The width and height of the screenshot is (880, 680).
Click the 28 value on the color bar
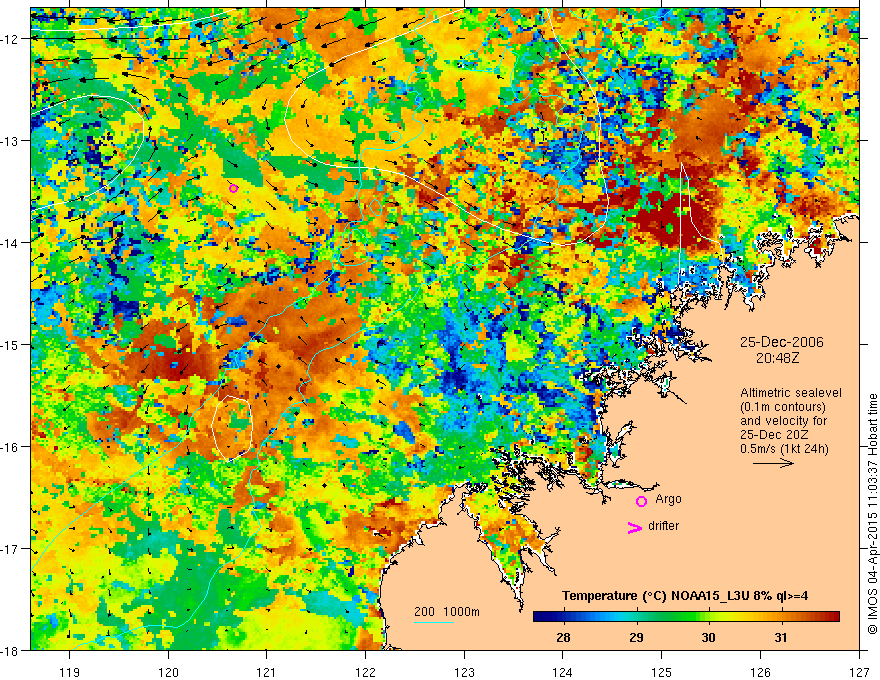pos(563,637)
